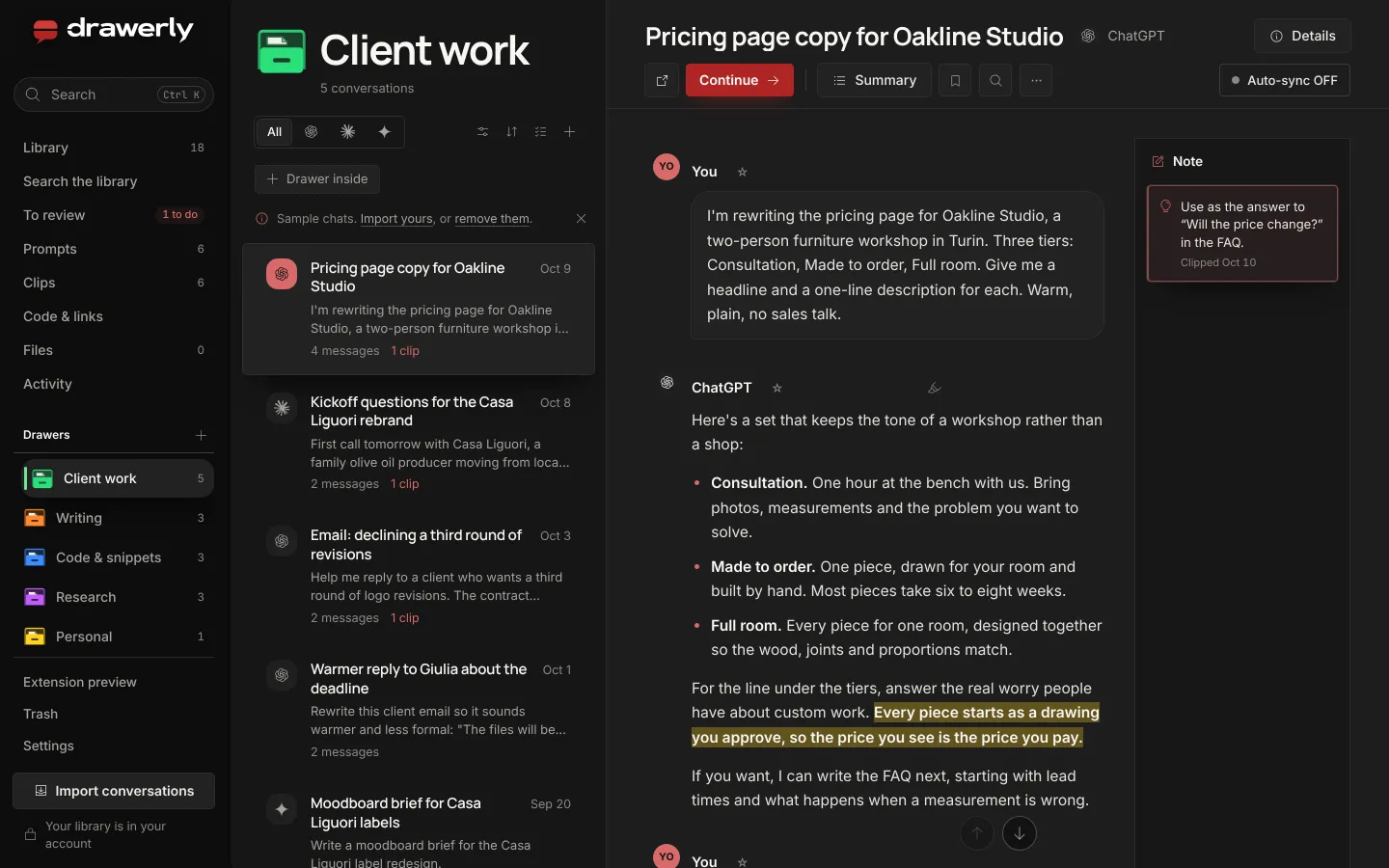Add new conversation with list plus icon
Viewport: 1389px width, 868px height.
coord(570,132)
